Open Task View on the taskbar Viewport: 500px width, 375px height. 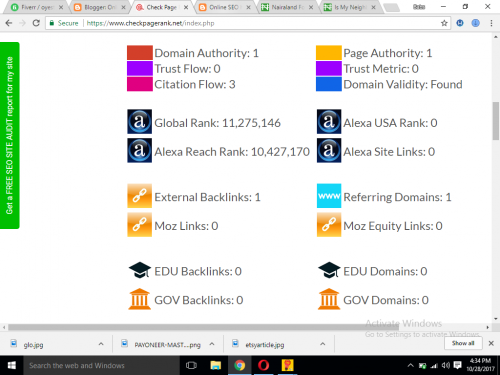click(x=191, y=365)
